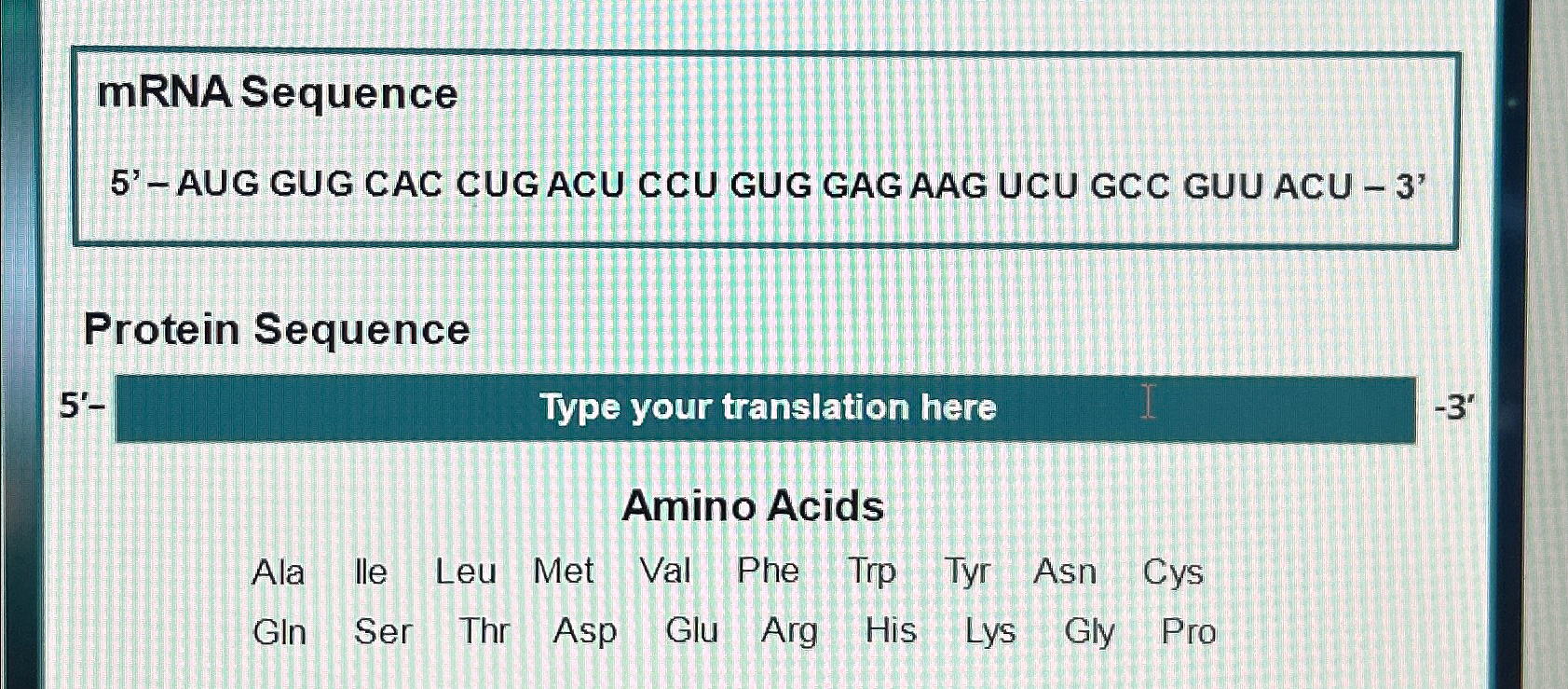
Task: Select the Pro amino acid
Action: click(x=1189, y=632)
